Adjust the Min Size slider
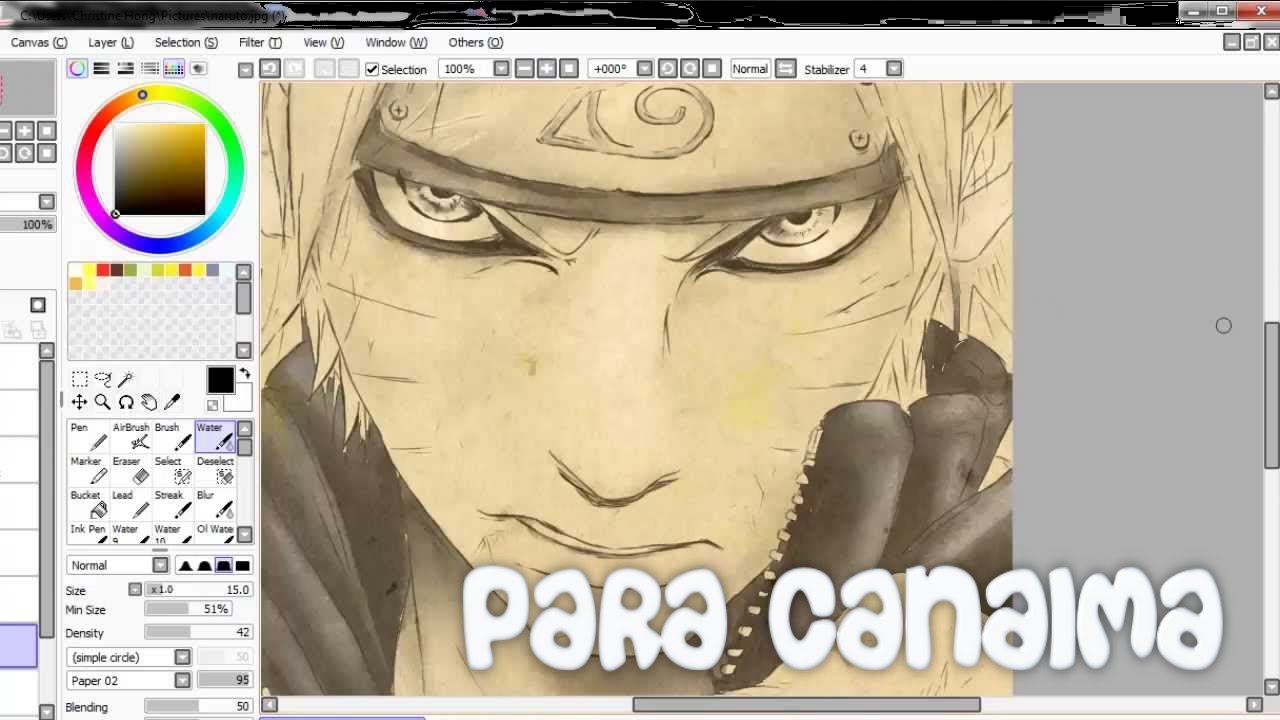 pyautogui.click(x=188, y=609)
